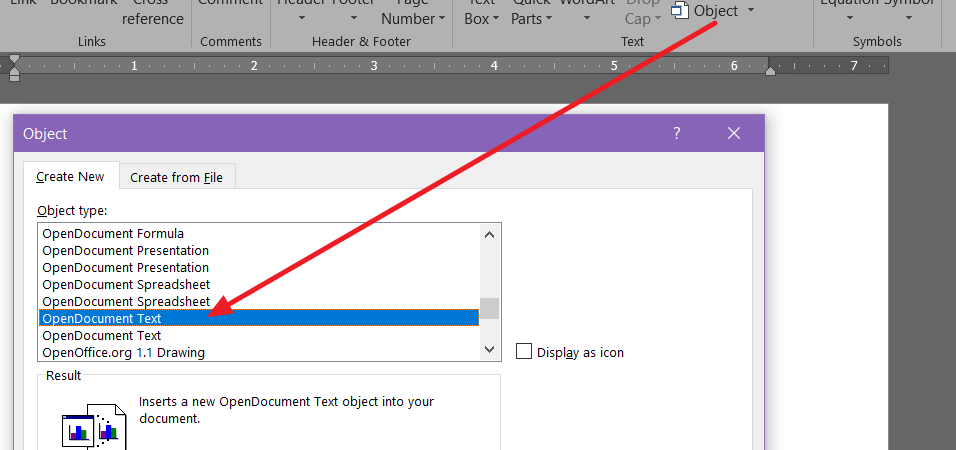Select the unhighlighted OpenDocument Text entry
956x450 pixels.
259,335
